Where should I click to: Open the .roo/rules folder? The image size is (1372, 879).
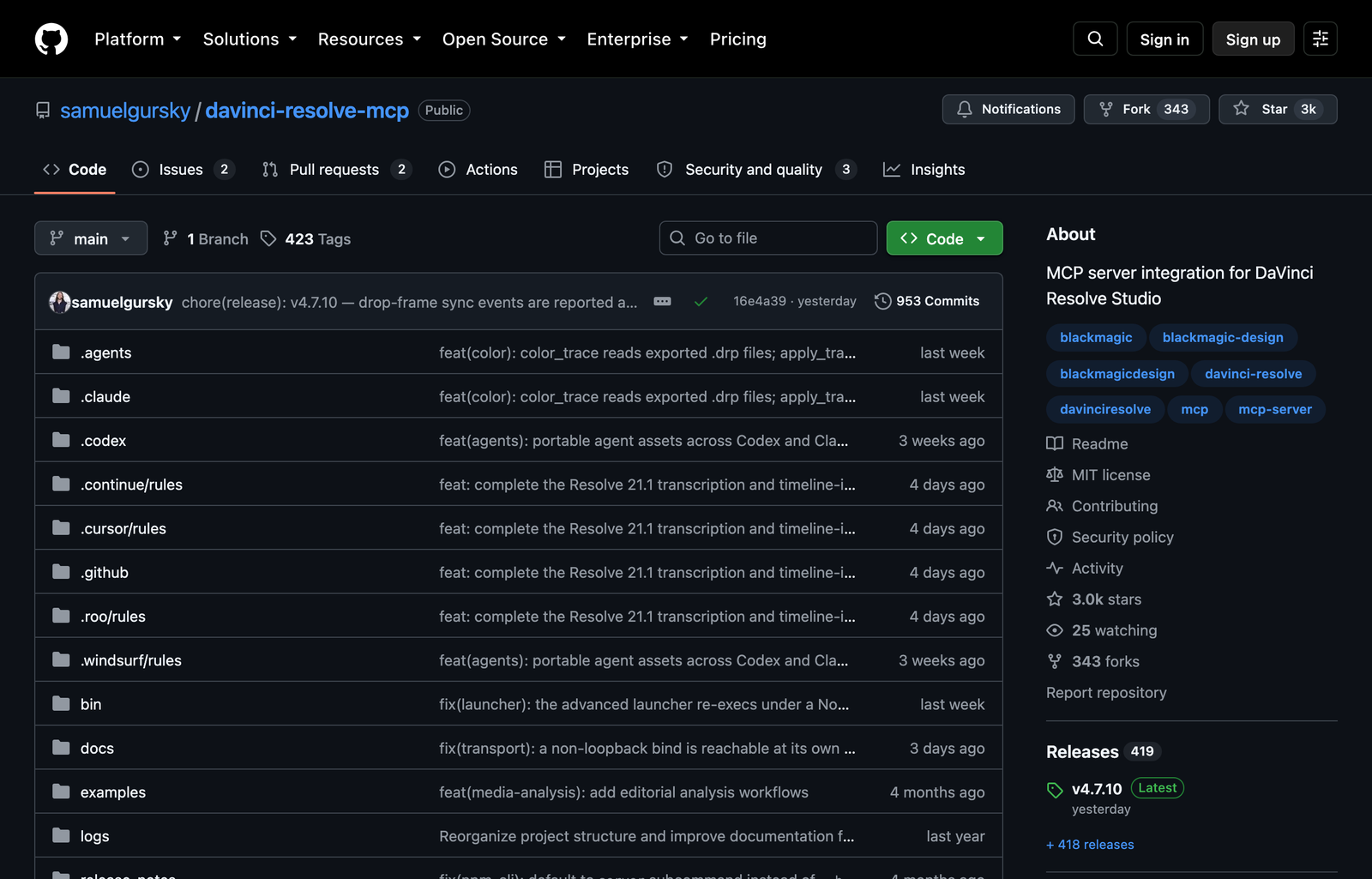coord(113,616)
